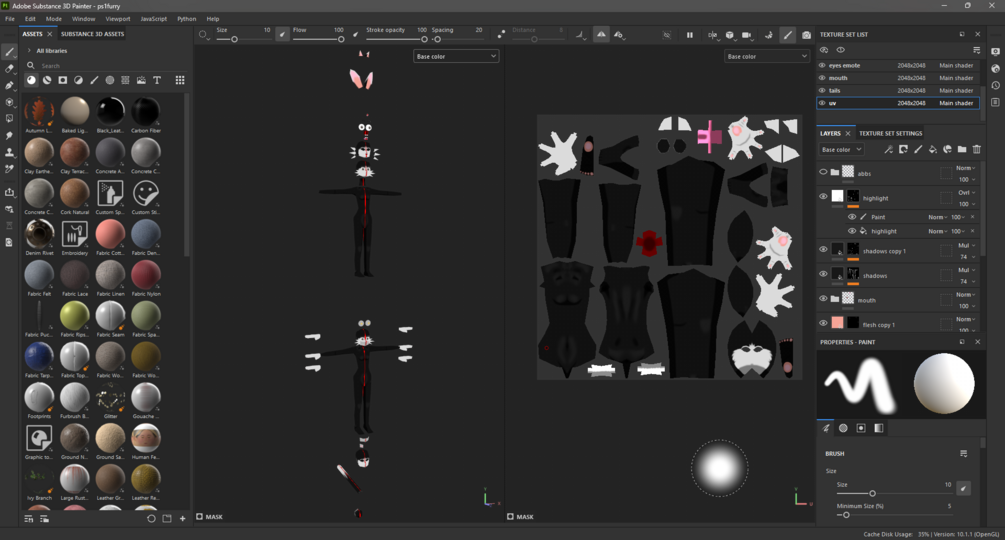The image size is (1005, 540).
Task: Toggle symmetry in top toolbar
Action: pos(601,35)
